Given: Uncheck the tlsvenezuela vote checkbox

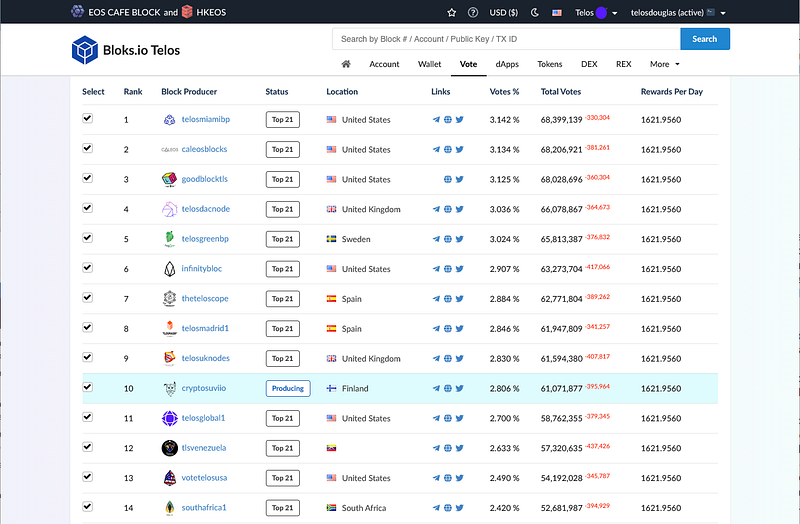Looking at the screenshot, I should pos(88,446).
